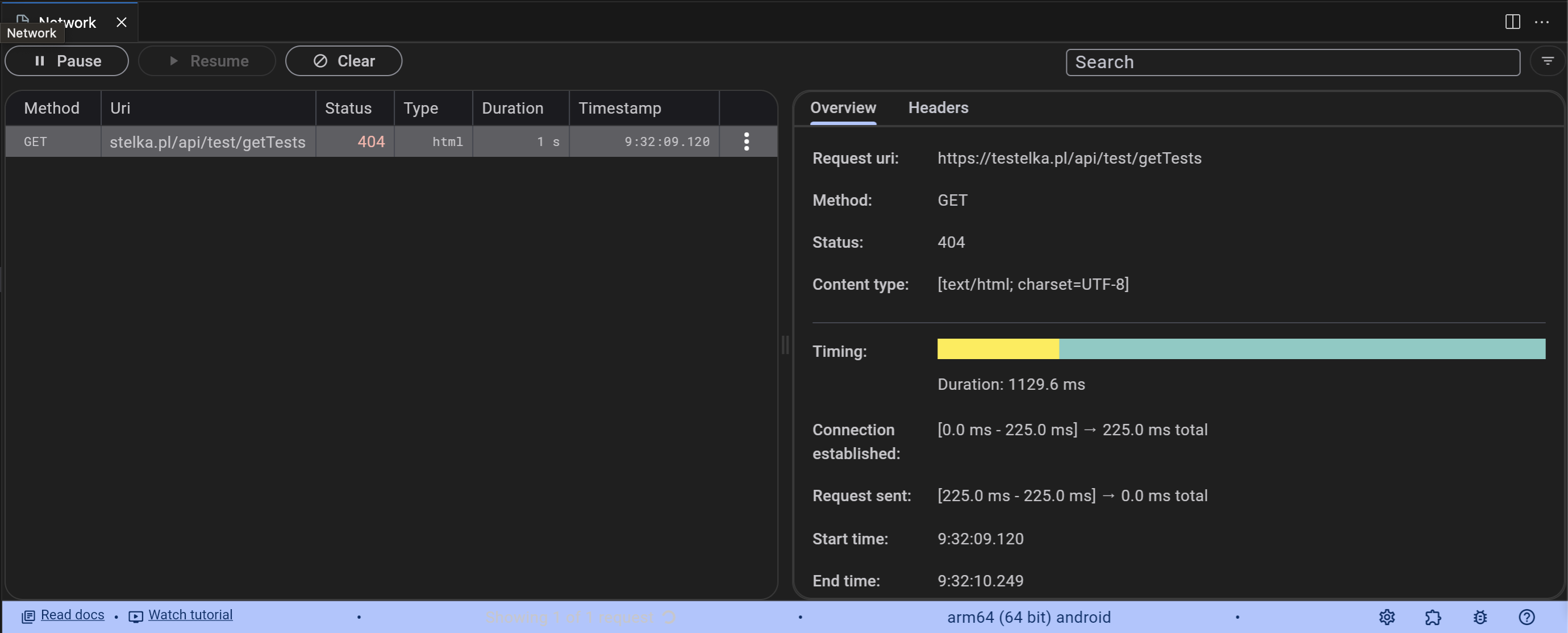This screenshot has width=1568, height=633.
Task: Open the DevTools settings gear
Action: 1387,617
